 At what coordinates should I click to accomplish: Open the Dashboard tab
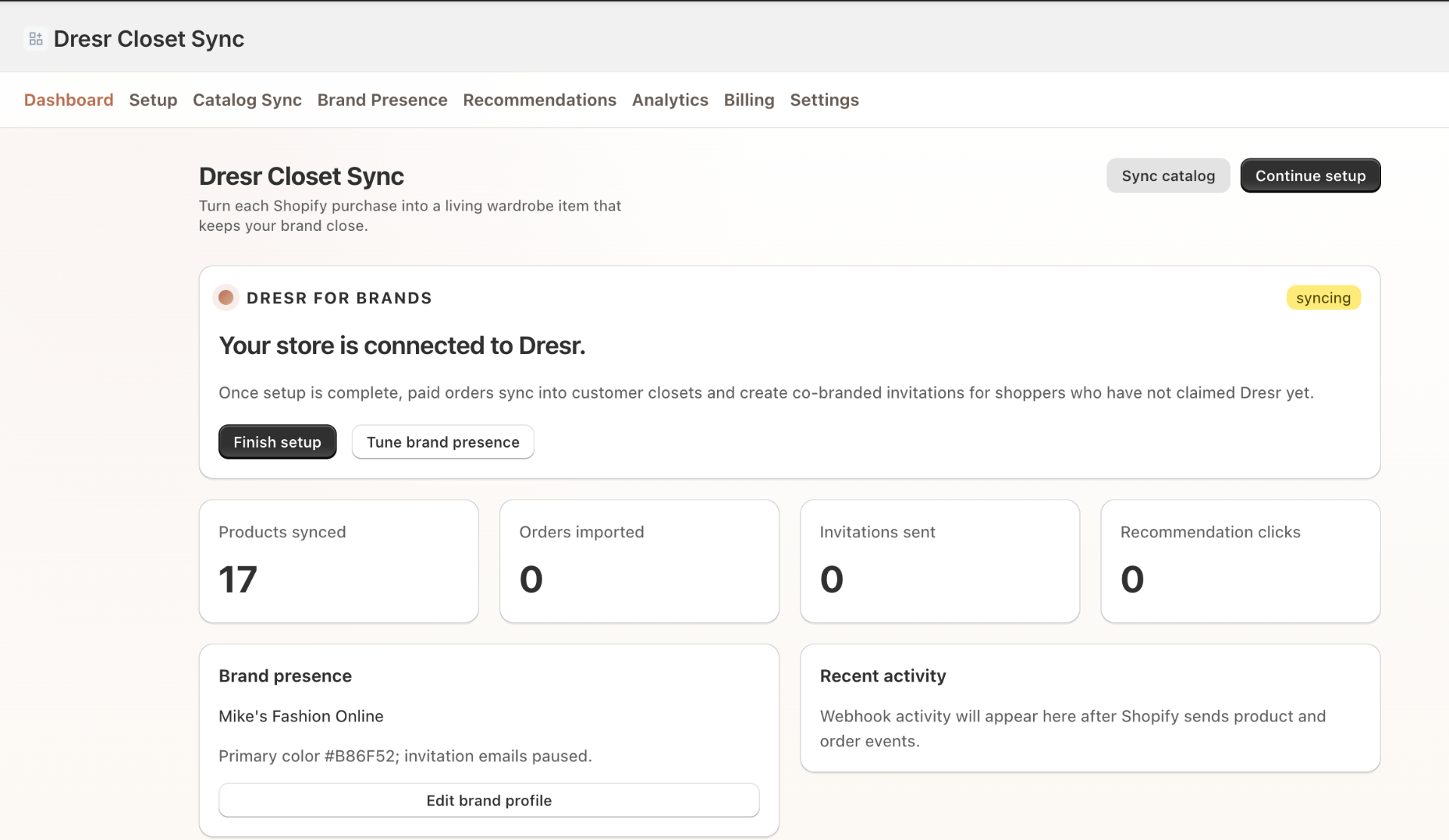point(69,100)
